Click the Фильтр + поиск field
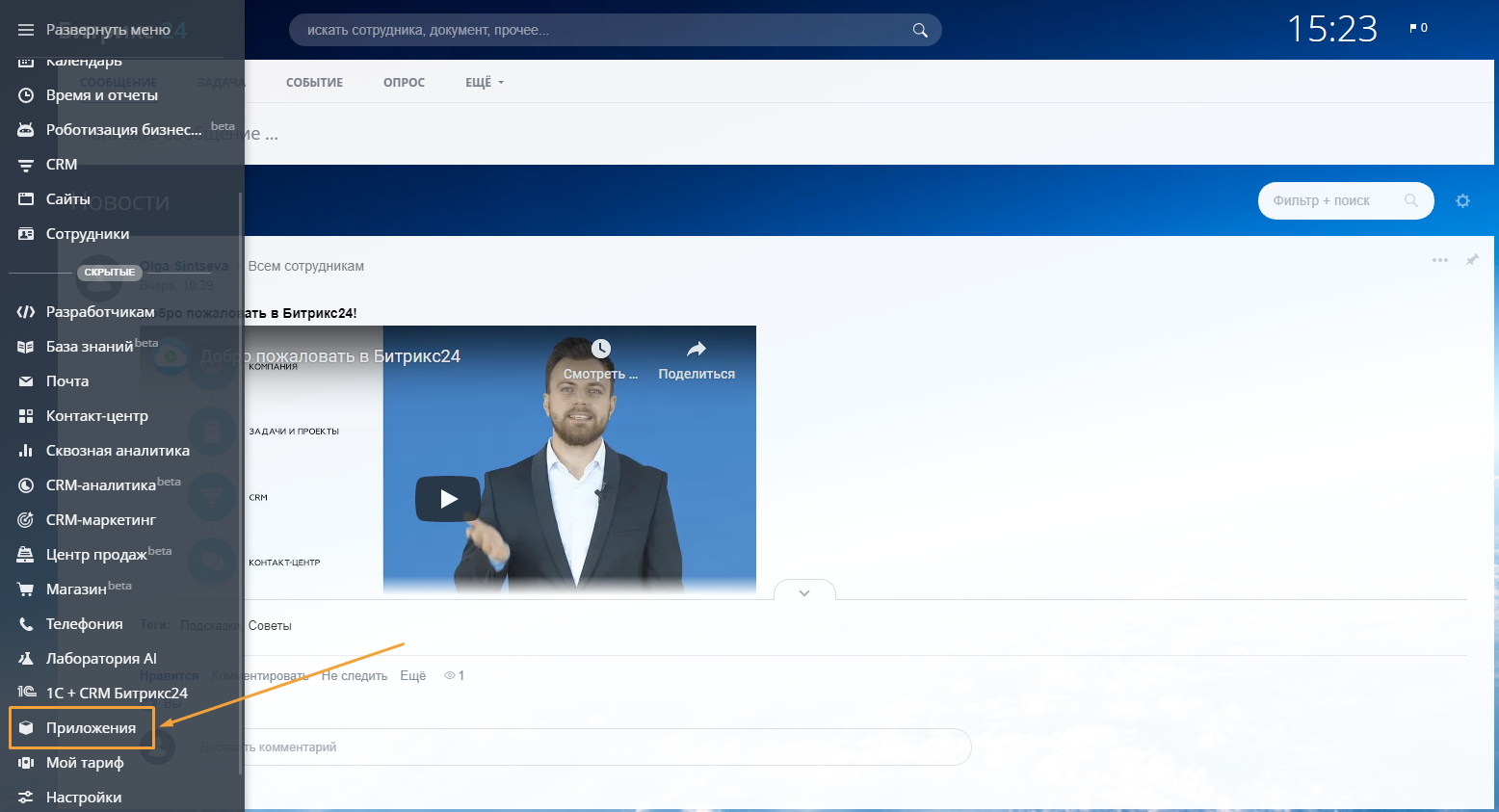Image resolution: width=1499 pixels, height=812 pixels. click(x=1346, y=200)
